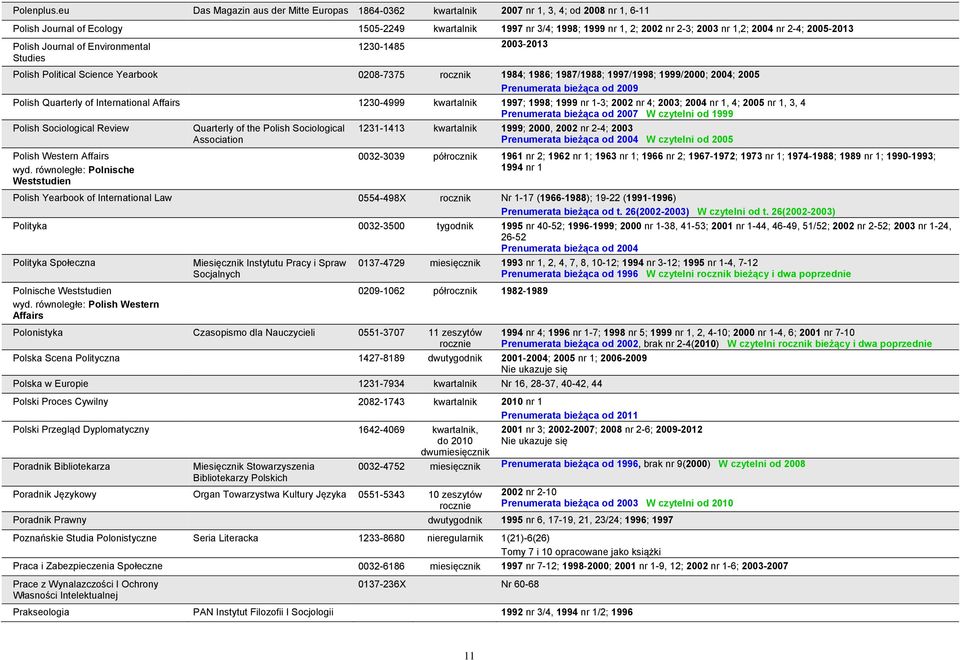Select the title Polnische Weststudien row
The height and width of the screenshot is (660, 960).
[62, 291]
